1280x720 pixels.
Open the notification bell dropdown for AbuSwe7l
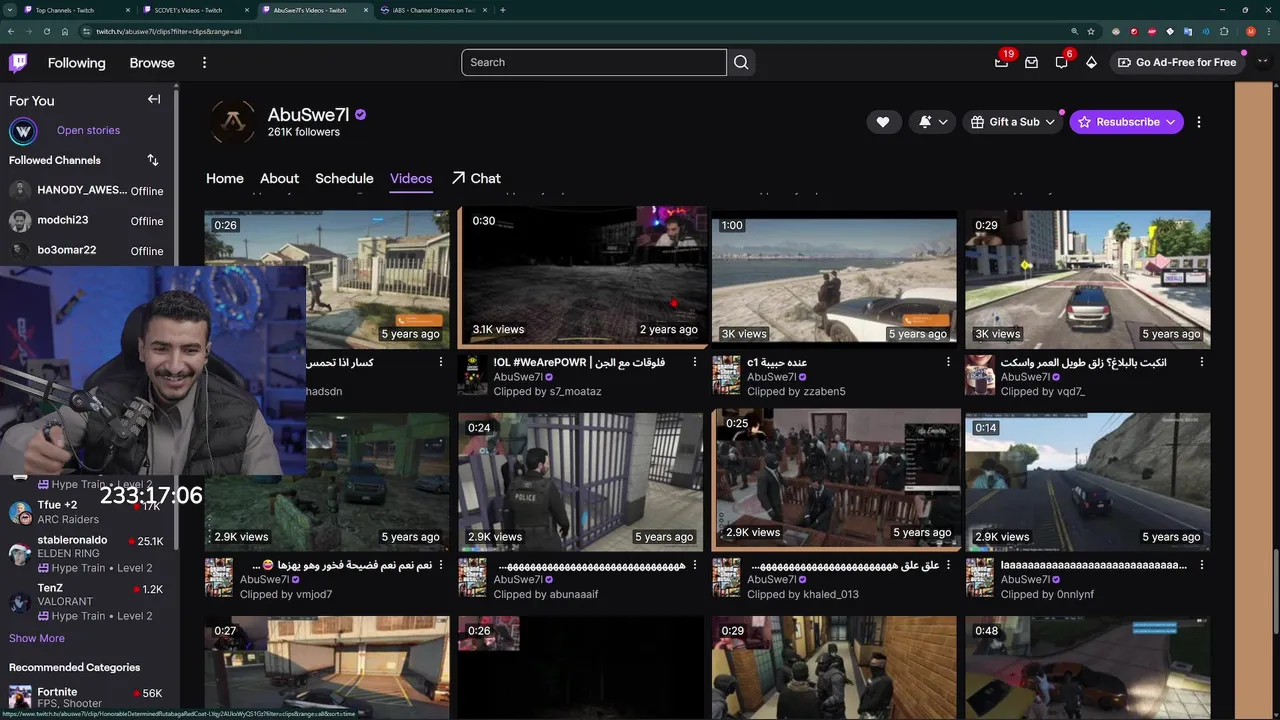[933, 122]
